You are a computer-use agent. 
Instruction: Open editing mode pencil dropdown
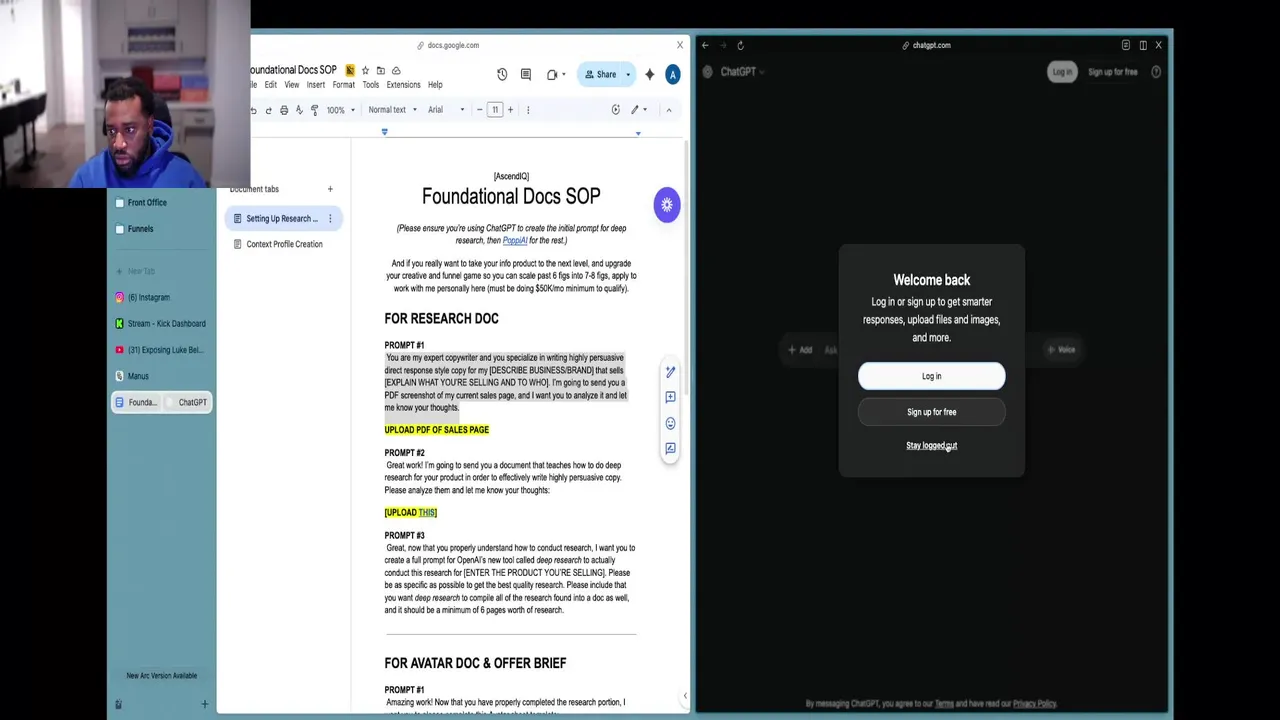638,110
